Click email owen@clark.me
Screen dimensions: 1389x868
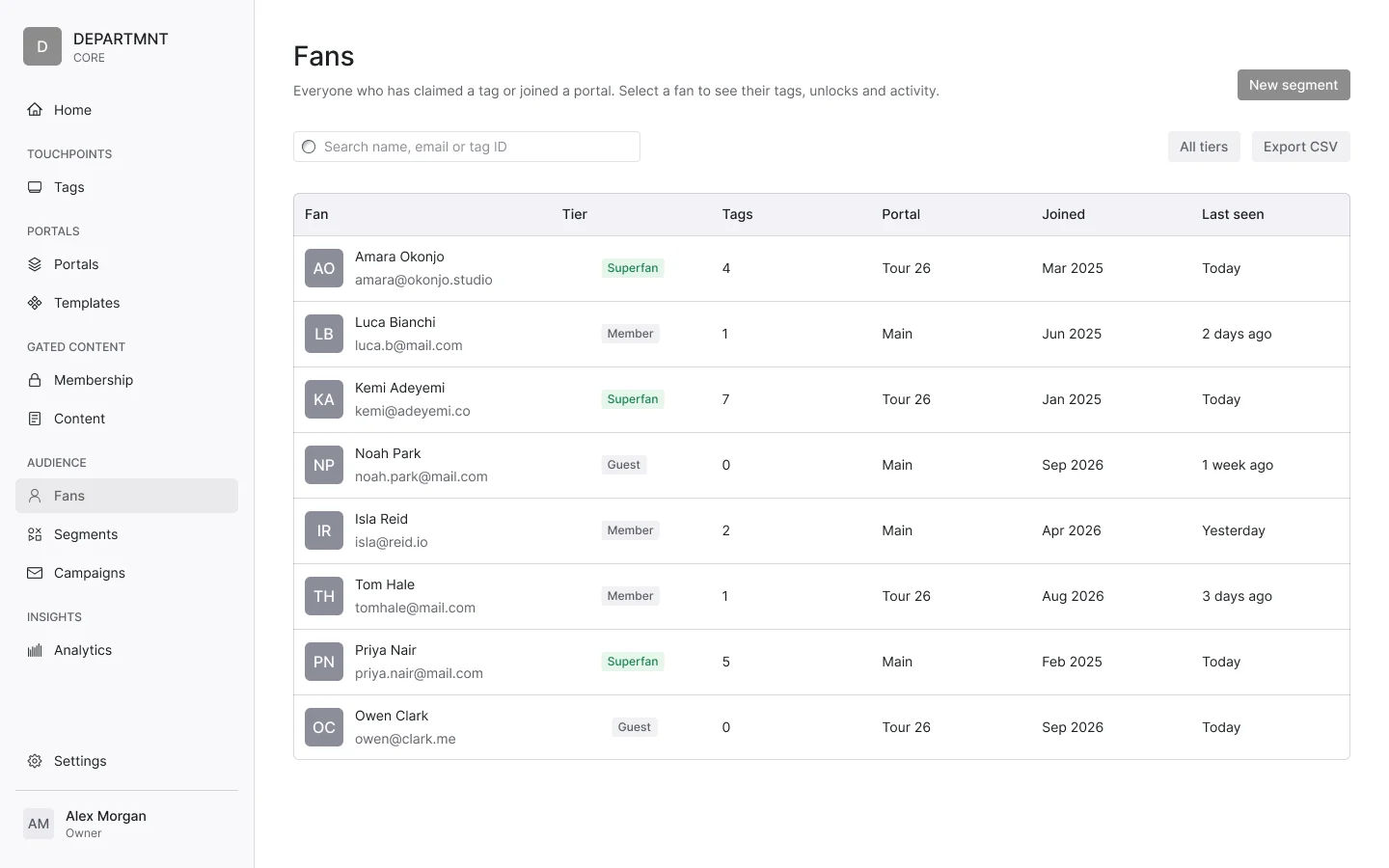point(405,739)
